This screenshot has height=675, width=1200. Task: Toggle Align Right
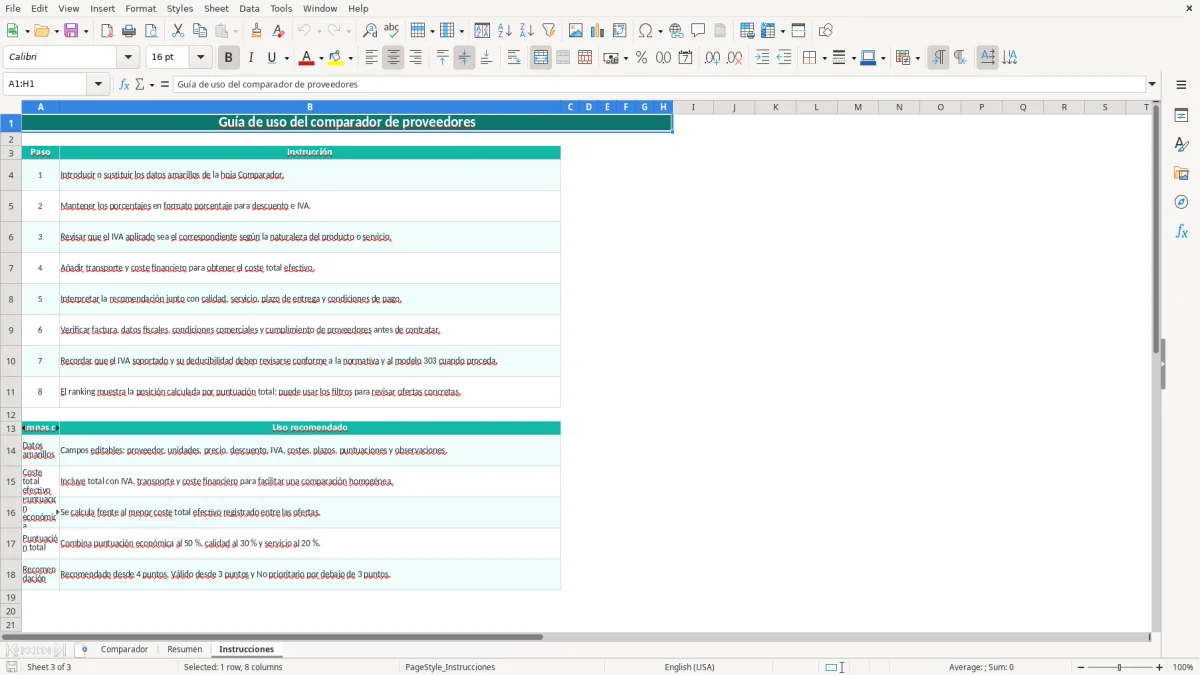pos(415,58)
